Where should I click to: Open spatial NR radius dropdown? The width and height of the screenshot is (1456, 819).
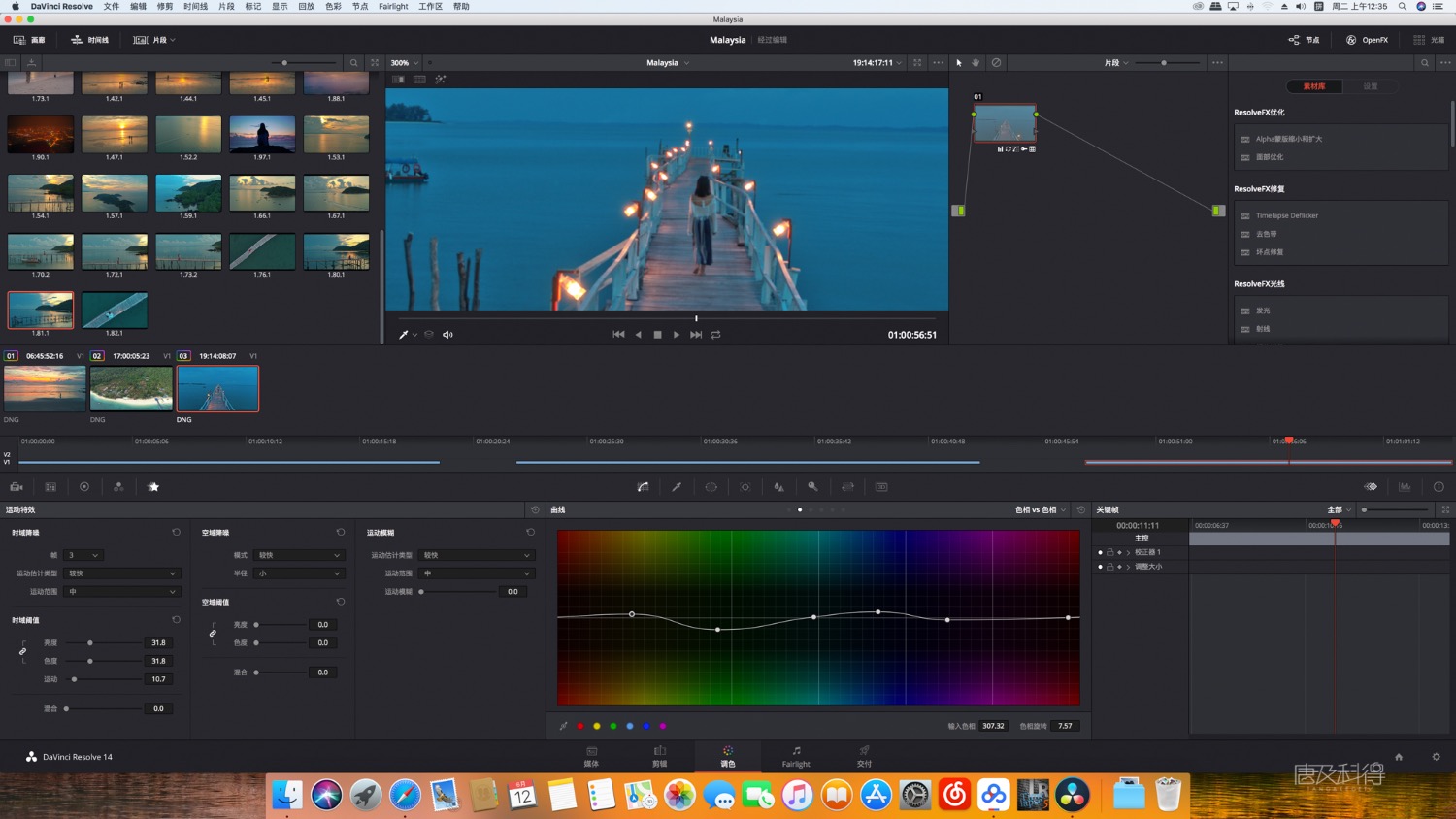click(x=299, y=573)
